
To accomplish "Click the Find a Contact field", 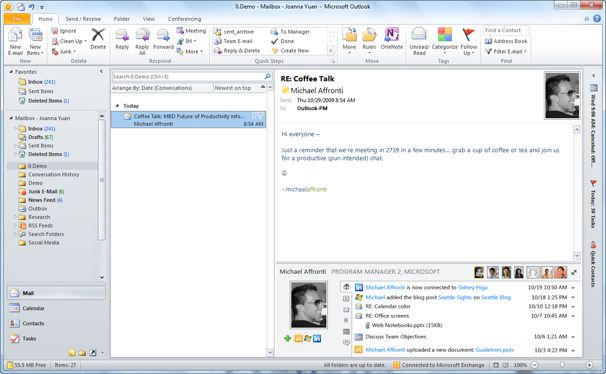I will pyautogui.click(x=506, y=30).
